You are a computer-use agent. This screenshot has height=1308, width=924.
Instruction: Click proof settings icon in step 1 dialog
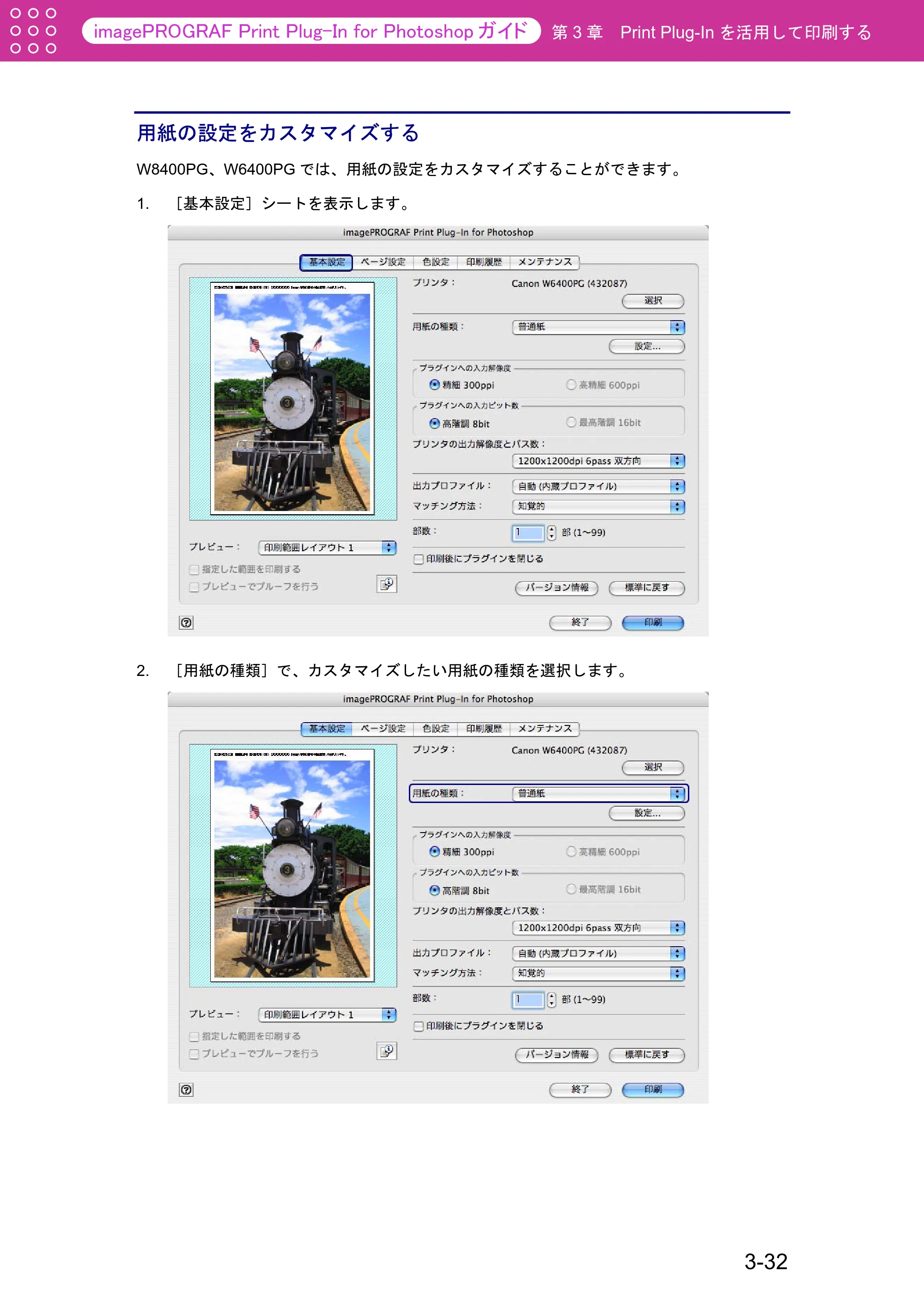[x=387, y=584]
